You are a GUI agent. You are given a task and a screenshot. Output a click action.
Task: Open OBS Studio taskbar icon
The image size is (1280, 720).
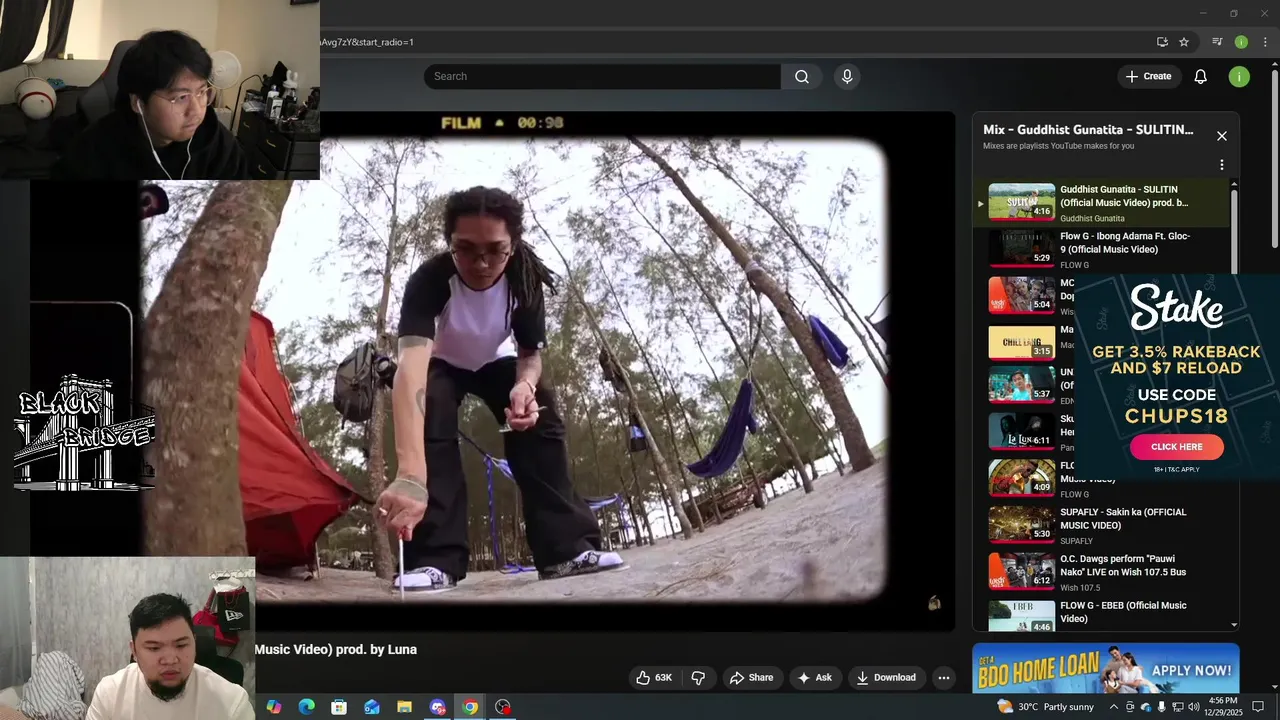point(503,707)
